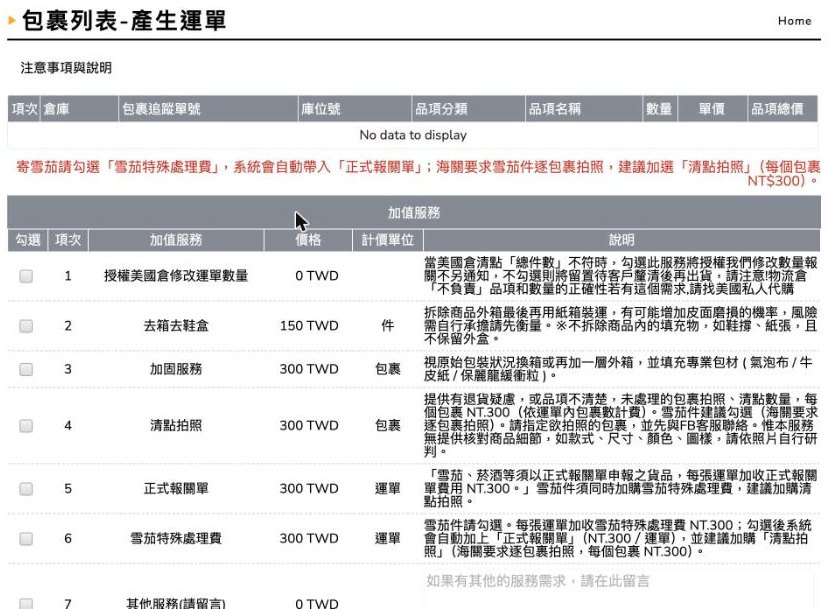Image resolution: width=830 pixels, height=609 pixels.
Task: Click the 加固服務 service name
Action: [176, 369]
